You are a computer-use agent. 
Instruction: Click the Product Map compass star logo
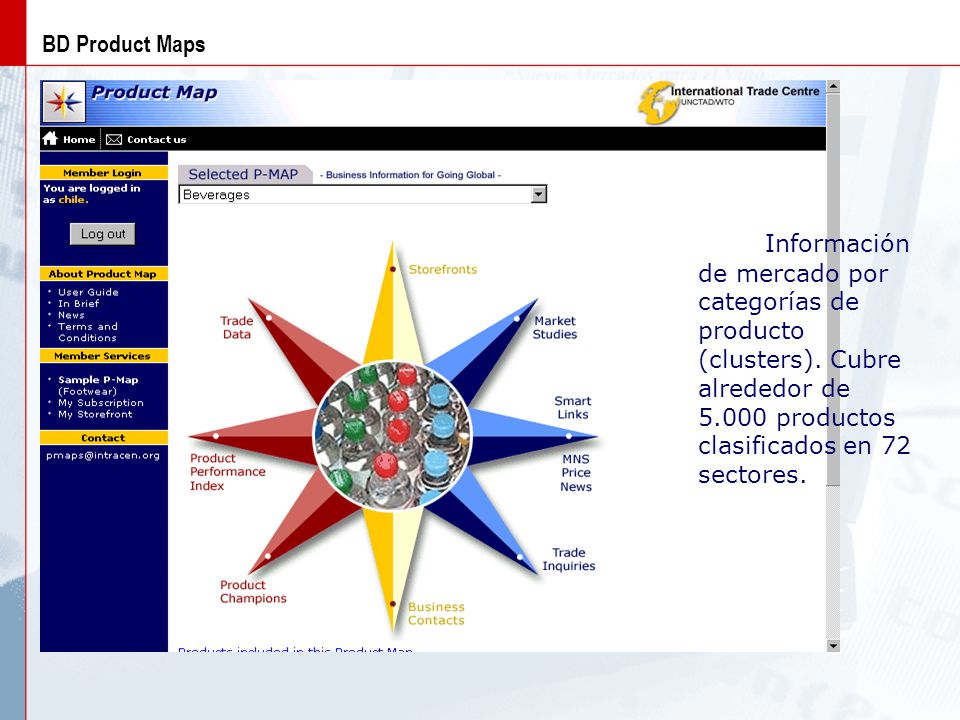click(x=64, y=102)
